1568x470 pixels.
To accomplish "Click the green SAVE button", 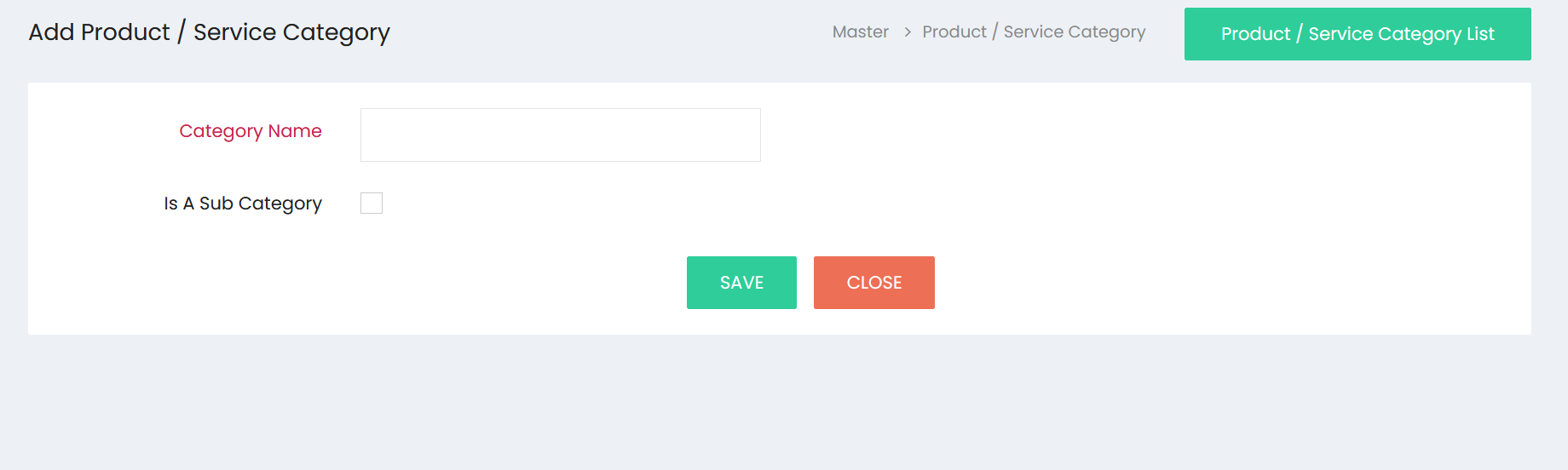I will (741, 283).
